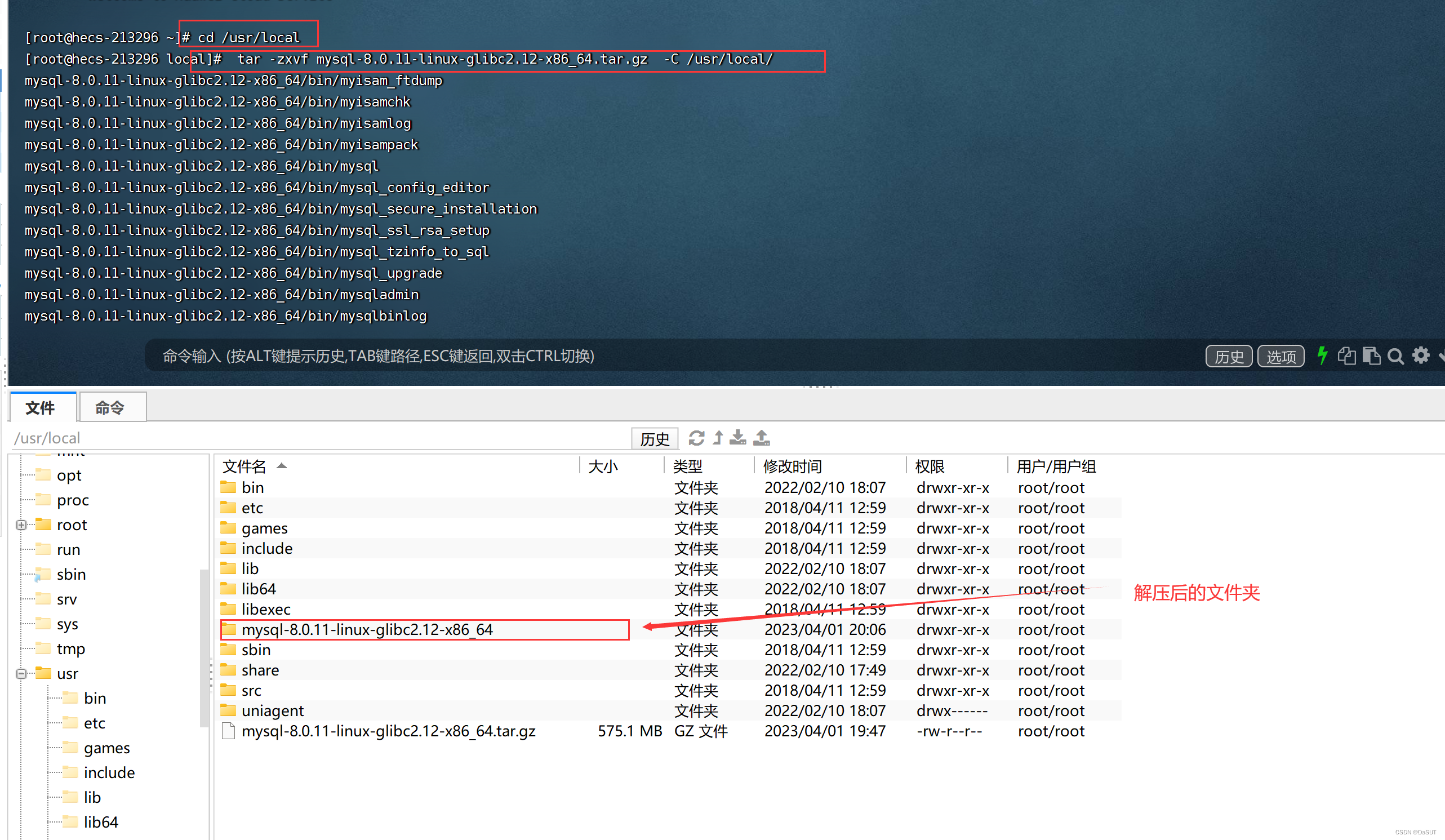The height and width of the screenshot is (840, 1445).
Task: Select the share folder in the file list
Action: [x=260, y=670]
